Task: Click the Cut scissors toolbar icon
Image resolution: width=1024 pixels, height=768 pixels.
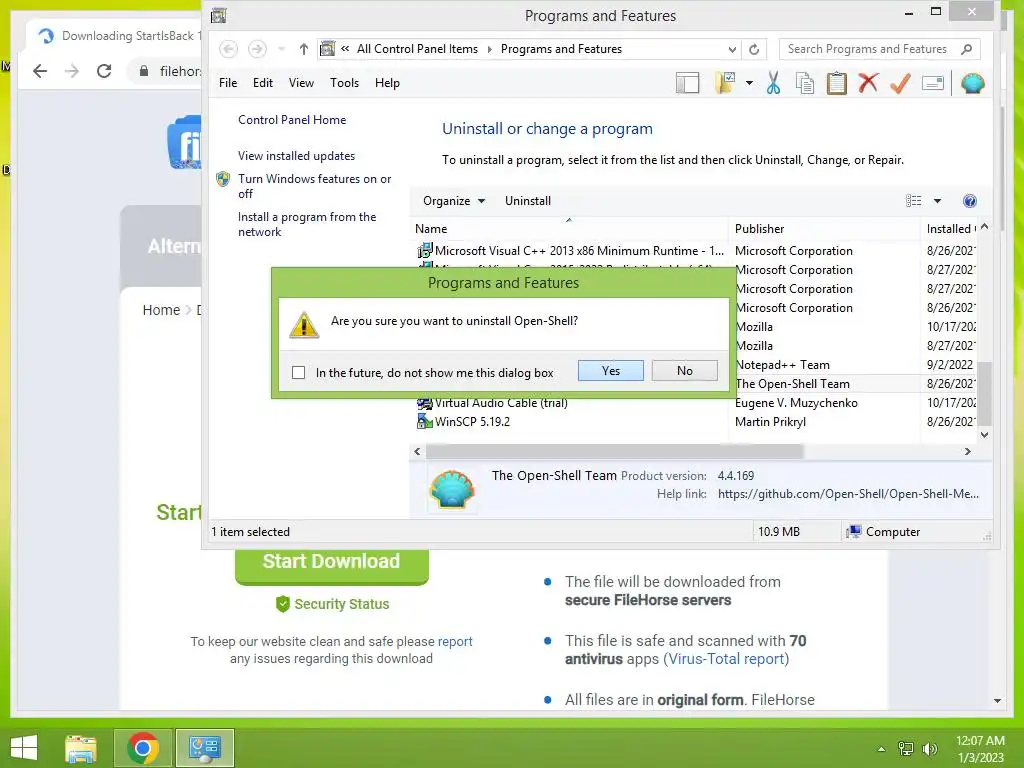Action: 773,84
